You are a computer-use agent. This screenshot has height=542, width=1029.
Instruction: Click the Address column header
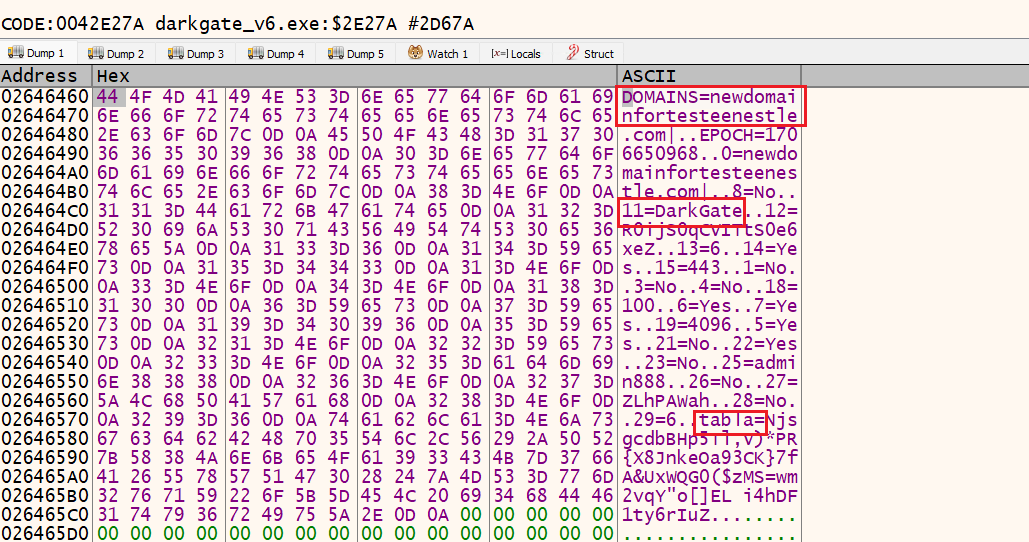40,76
